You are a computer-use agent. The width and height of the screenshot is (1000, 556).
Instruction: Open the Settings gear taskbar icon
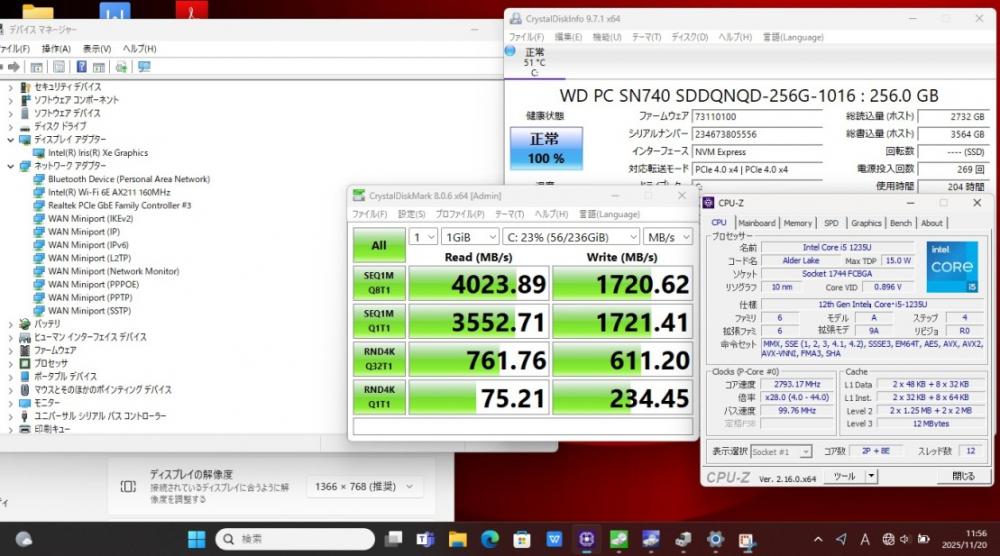(x=716, y=539)
